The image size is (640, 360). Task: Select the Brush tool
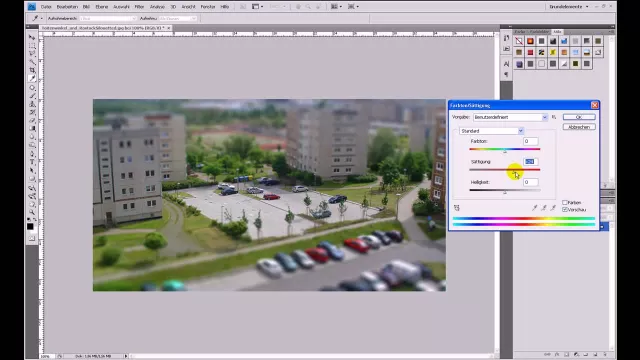click(32, 96)
